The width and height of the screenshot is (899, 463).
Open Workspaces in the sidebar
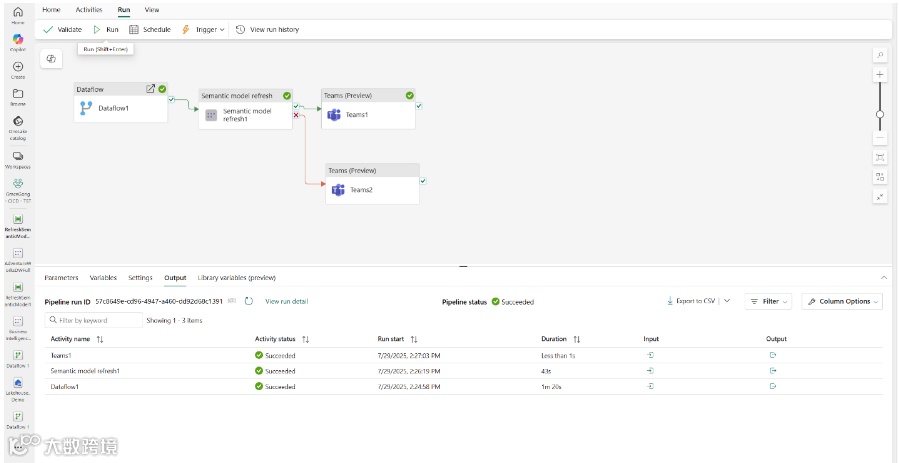(x=18, y=160)
